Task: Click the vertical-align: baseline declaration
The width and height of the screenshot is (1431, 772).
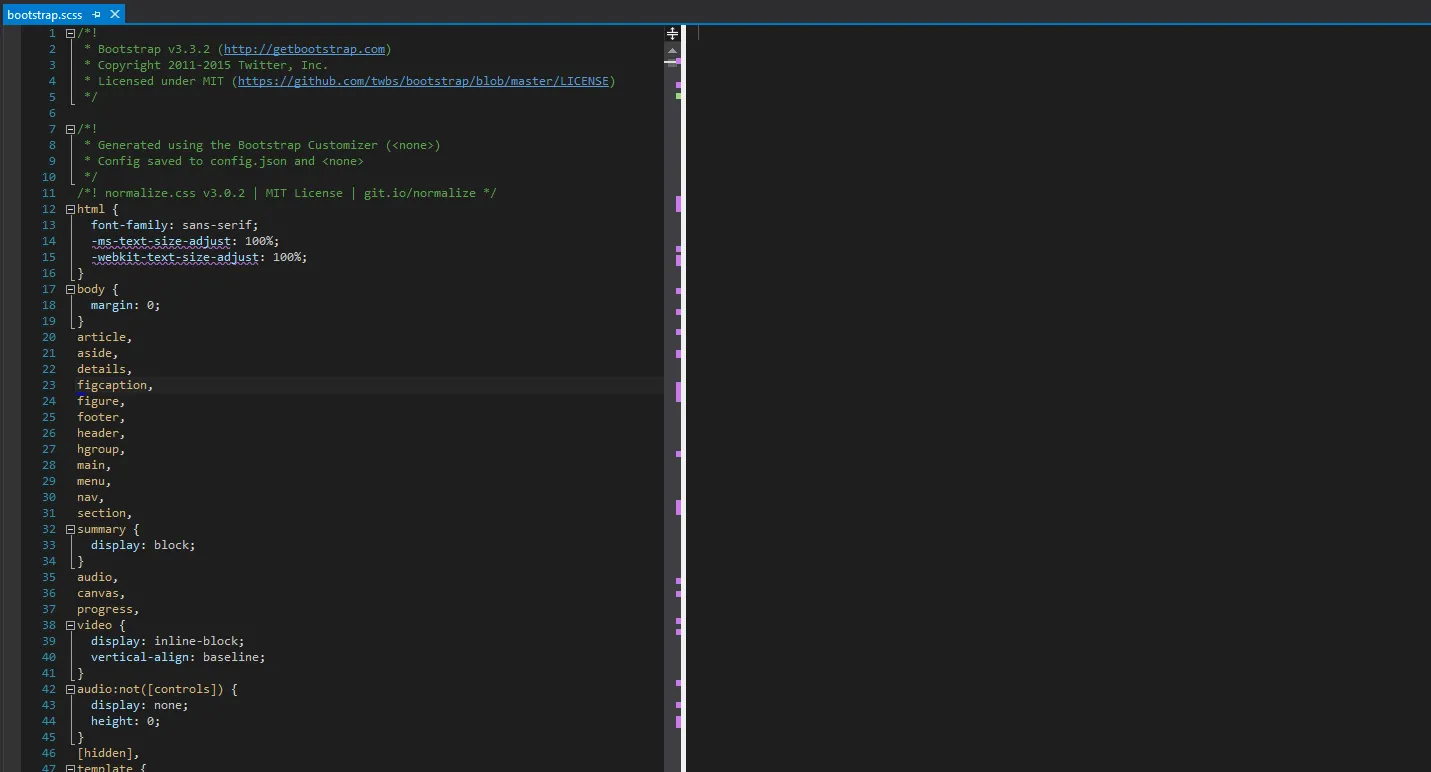Action: click(178, 657)
